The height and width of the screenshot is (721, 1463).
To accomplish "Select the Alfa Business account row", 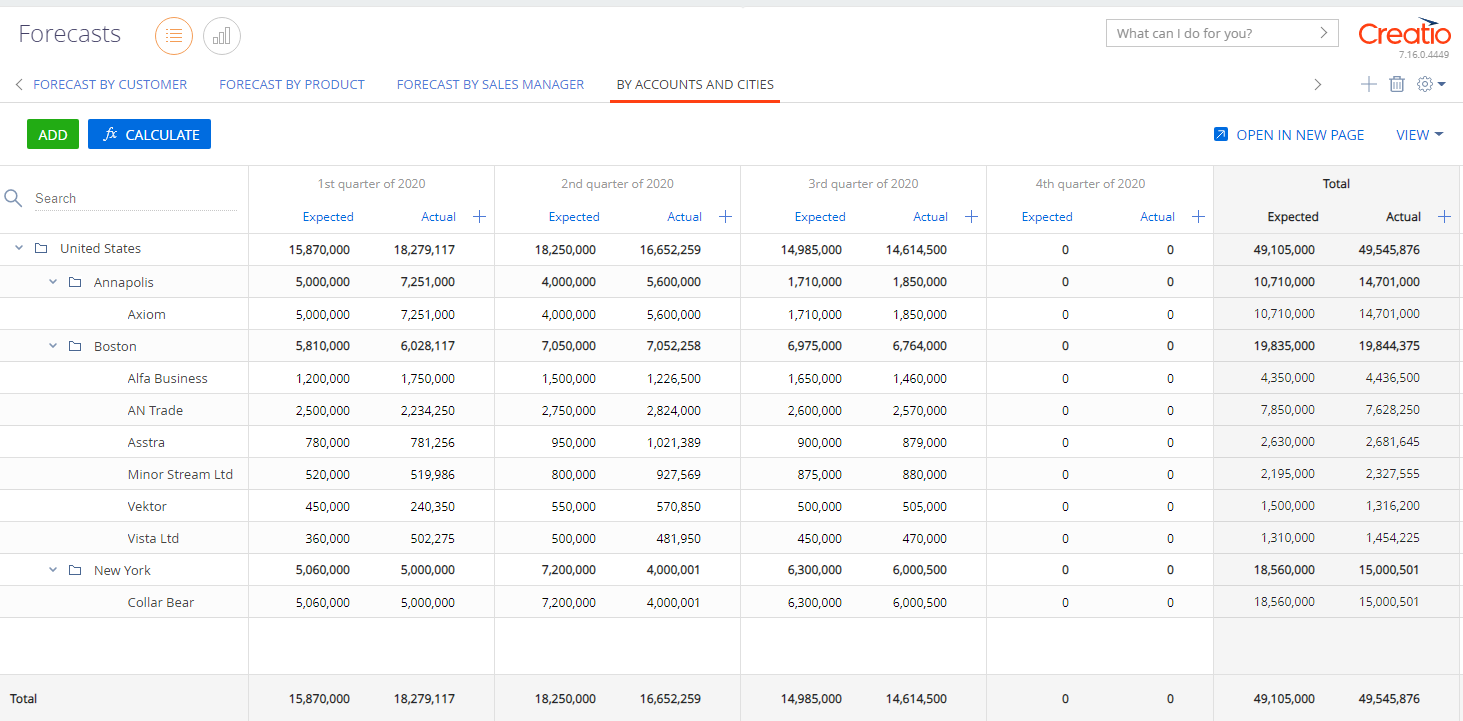I will click(x=730, y=378).
